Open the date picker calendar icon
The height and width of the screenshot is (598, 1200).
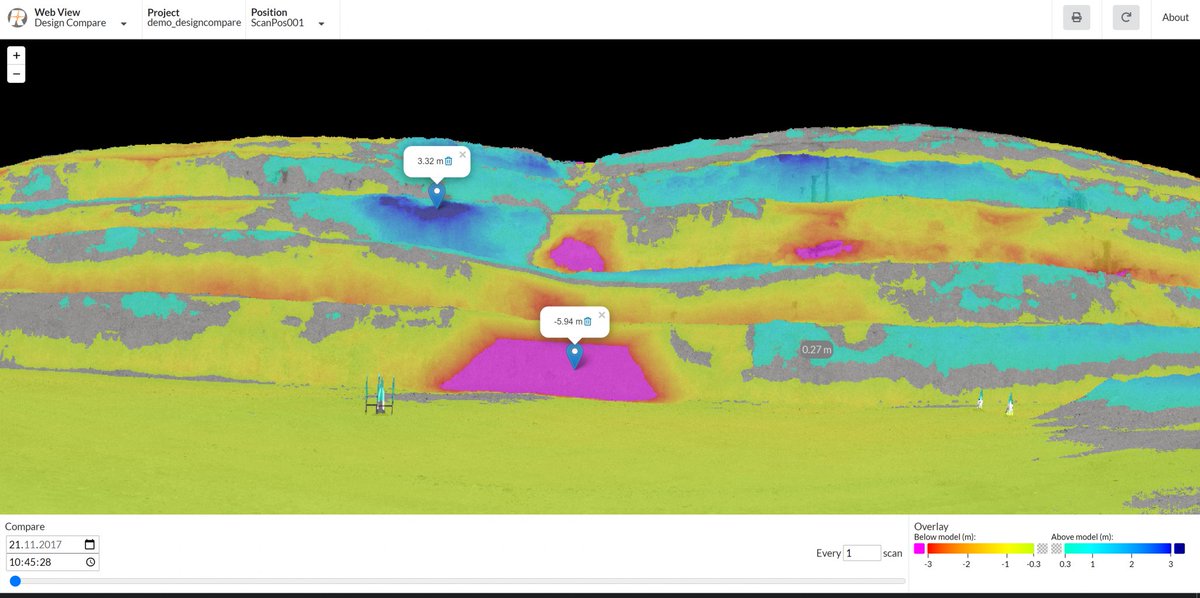point(89,544)
